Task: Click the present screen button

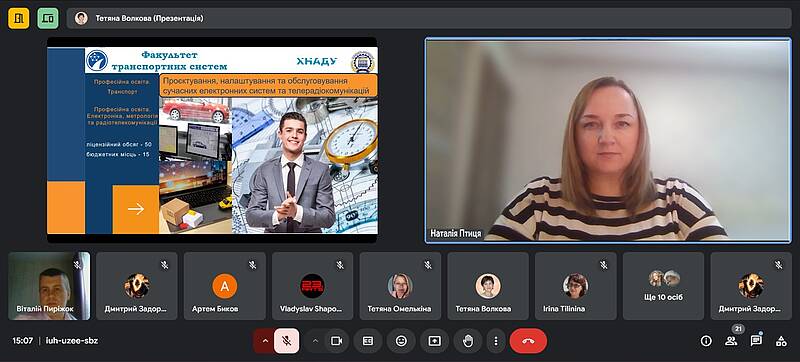Action: point(435,341)
